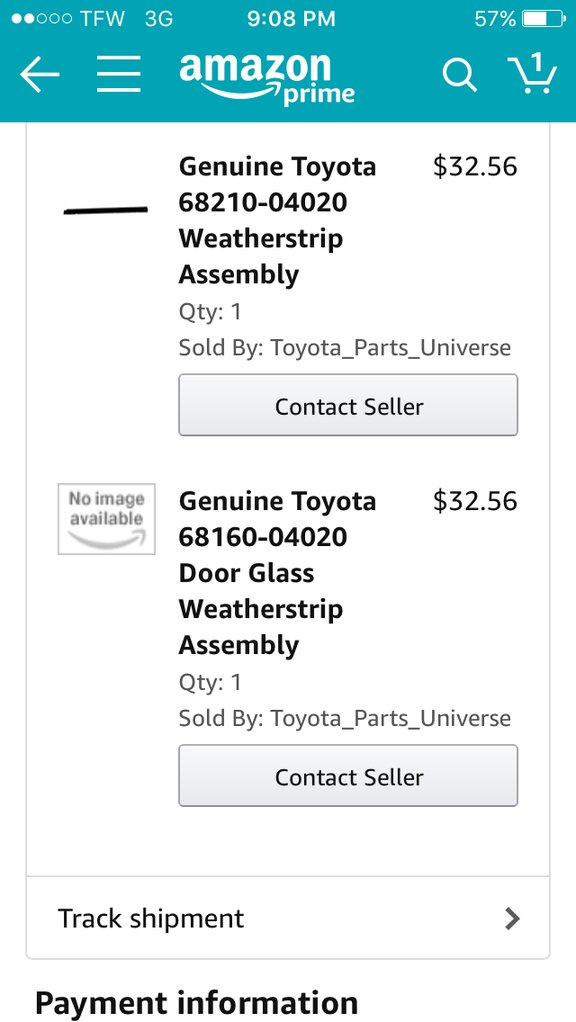Open Genuine Toyota 68210-04020 Weatherstrip Assembly title
This screenshot has width=576, height=1022.
(x=277, y=220)
